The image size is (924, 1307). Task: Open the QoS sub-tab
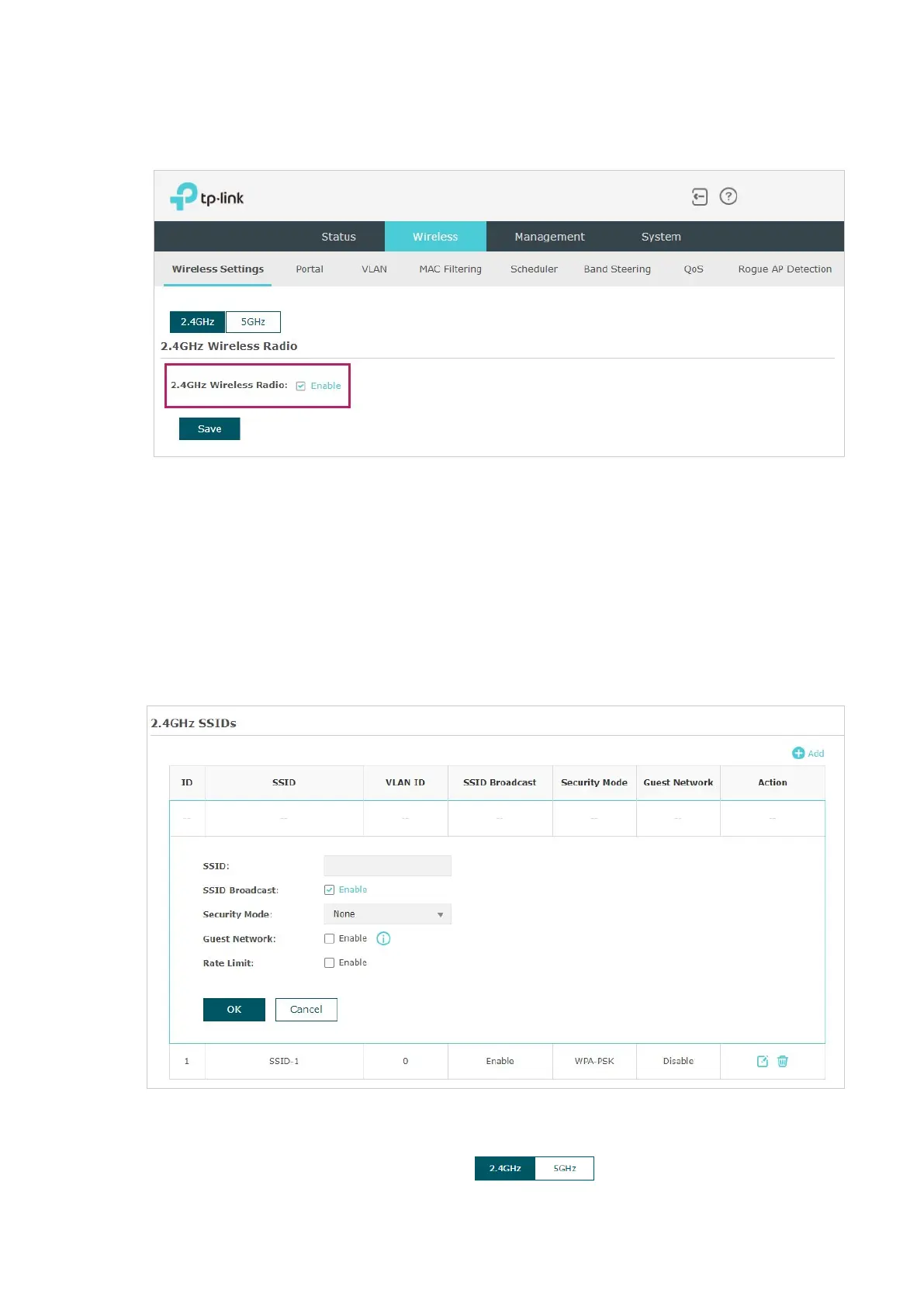[694, 269]
